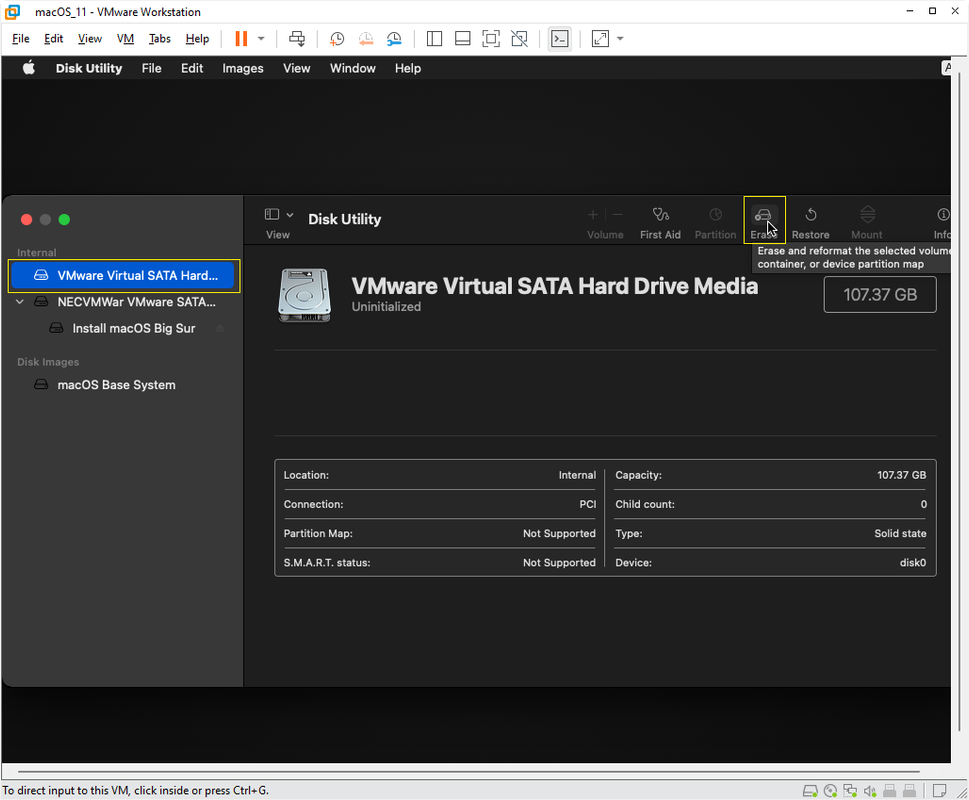Click the Solid state type value
Image resolution: width=969 pixels, height=800 pixels.
pos(900,533)
